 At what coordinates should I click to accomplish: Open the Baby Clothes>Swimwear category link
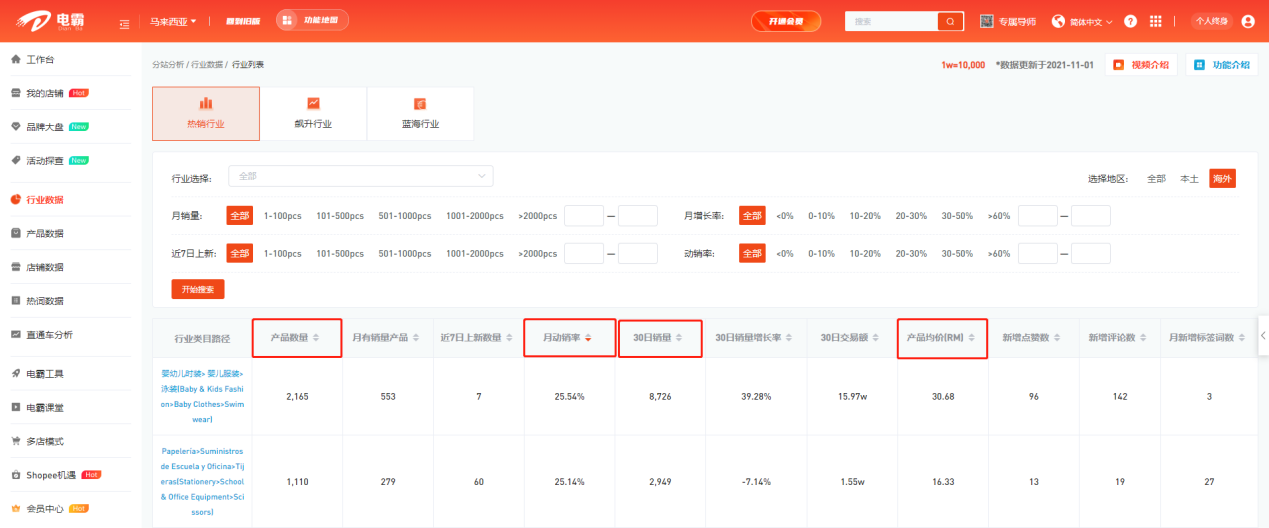[202, 396]
